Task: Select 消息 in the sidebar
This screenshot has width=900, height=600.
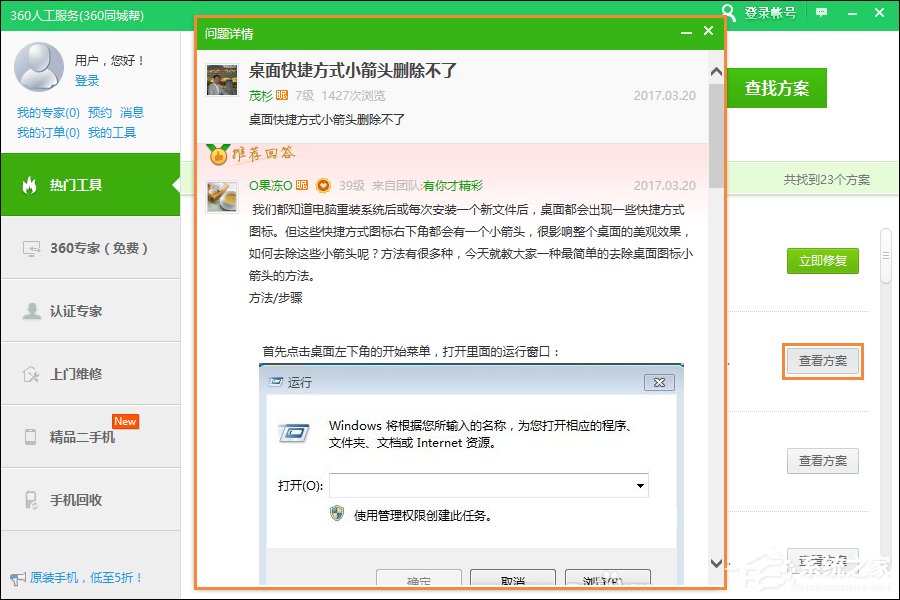Action: click(x=131, y=113)
